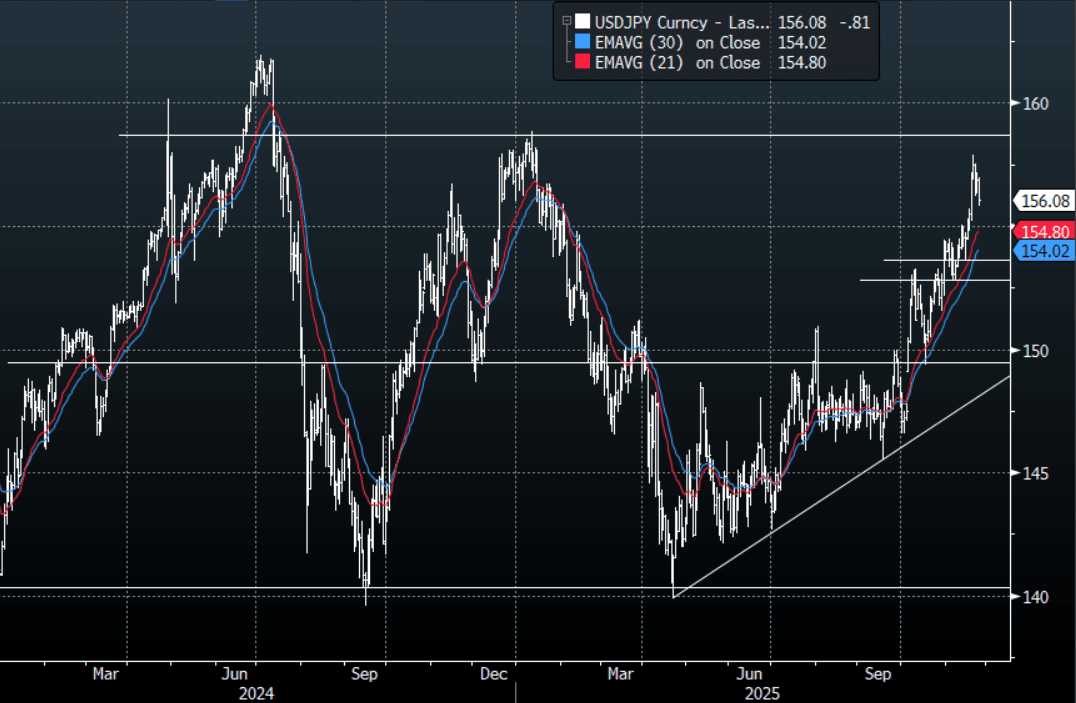Click the blue EMAVG (30) color swatch
1076x703 pixels.
[x=583, y=42]
